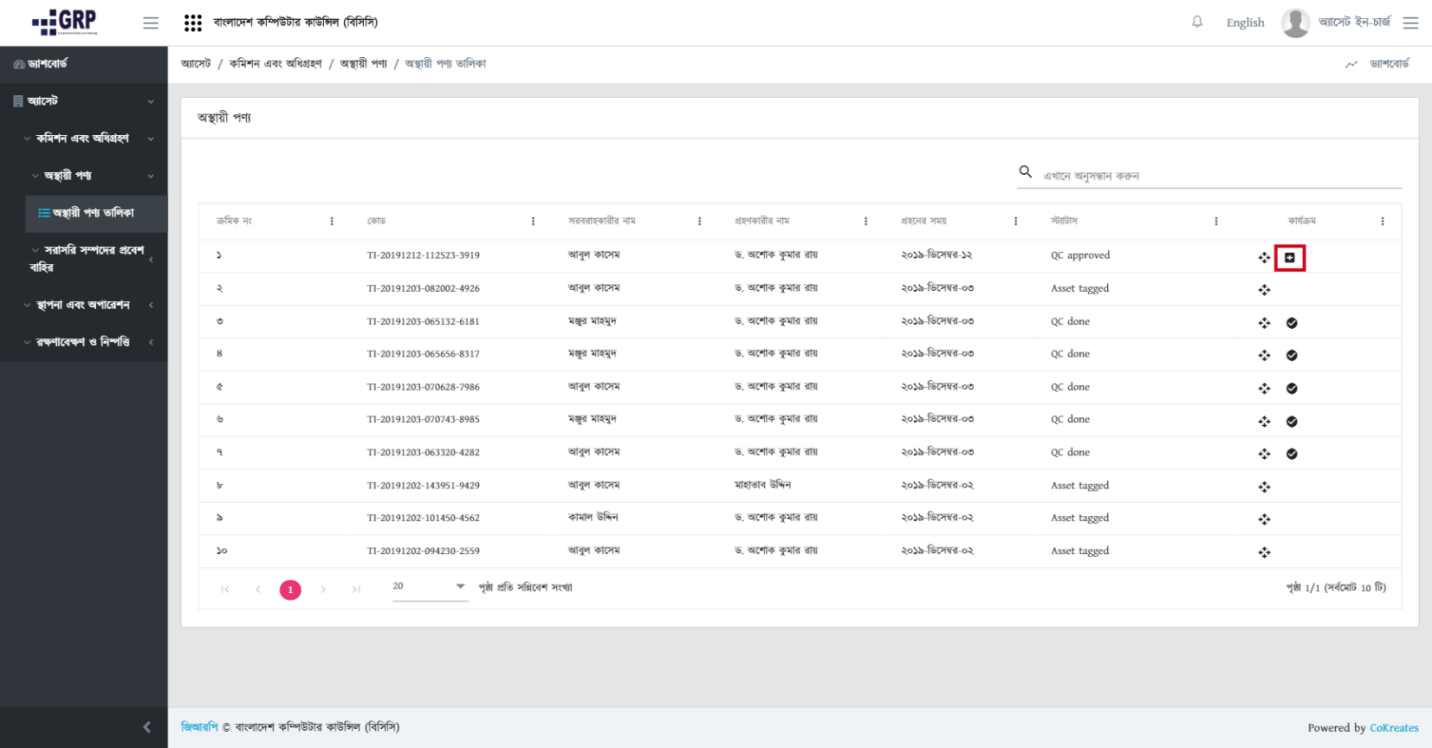This screenshot has width=1432, height=748.
Task: Click the hamburger menu beside the GRP logo
Action: [151, 23]
